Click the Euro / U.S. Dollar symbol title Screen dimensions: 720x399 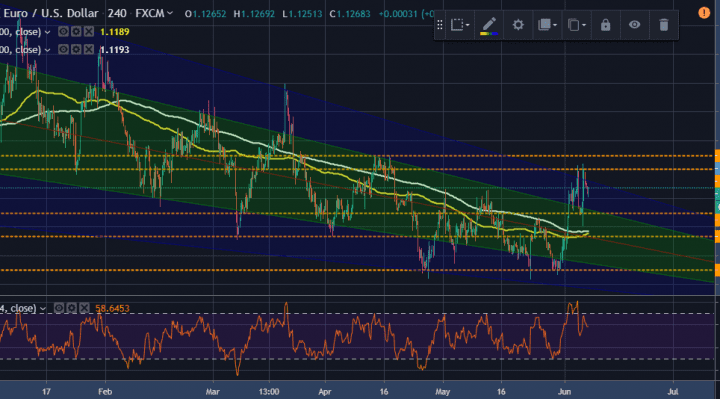tap(51, 13)
